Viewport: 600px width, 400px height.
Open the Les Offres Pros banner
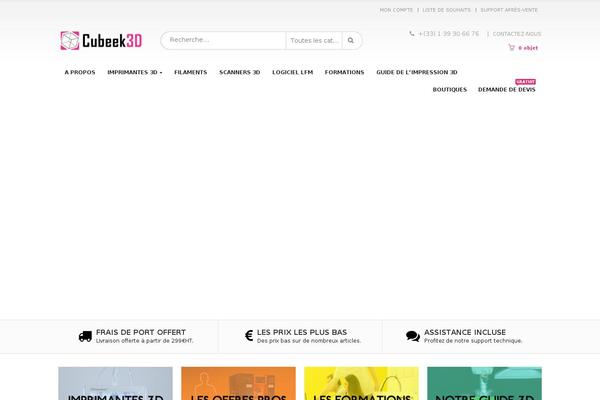point(238,384)
